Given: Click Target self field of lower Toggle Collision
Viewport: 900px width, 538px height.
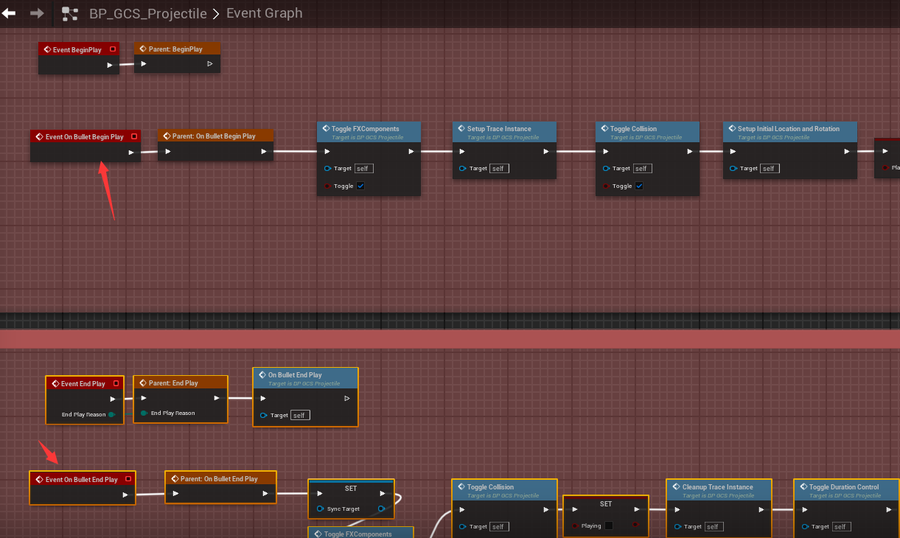Looking at the screenshot, I should [499, 527].
